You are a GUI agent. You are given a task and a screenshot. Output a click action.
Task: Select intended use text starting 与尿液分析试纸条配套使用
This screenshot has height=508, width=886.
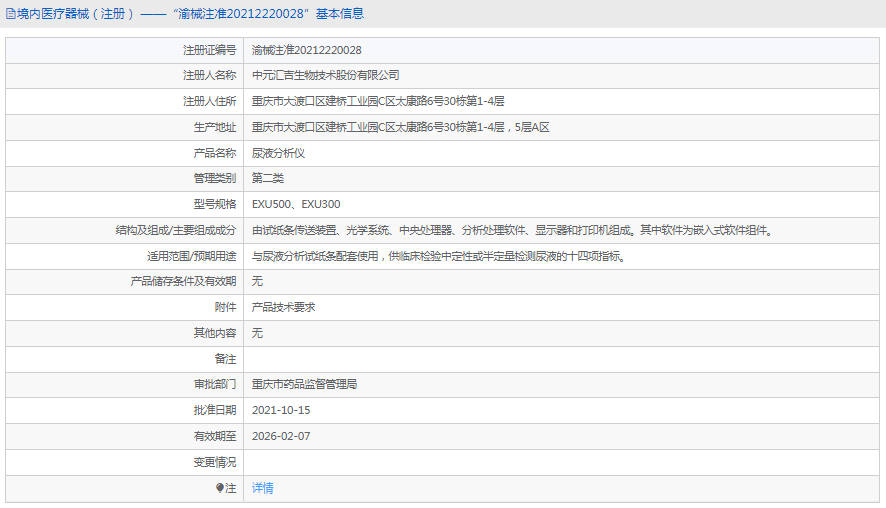438,257
